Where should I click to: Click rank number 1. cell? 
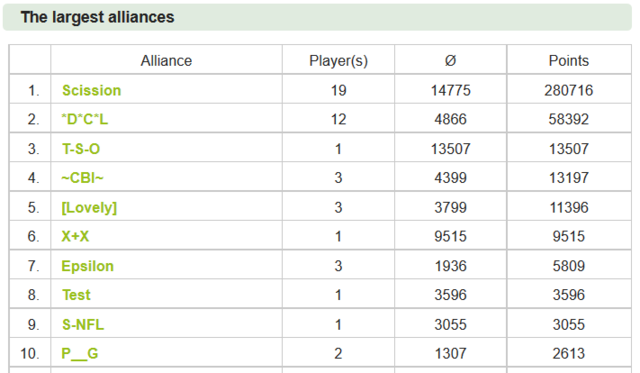pos(30,90)
